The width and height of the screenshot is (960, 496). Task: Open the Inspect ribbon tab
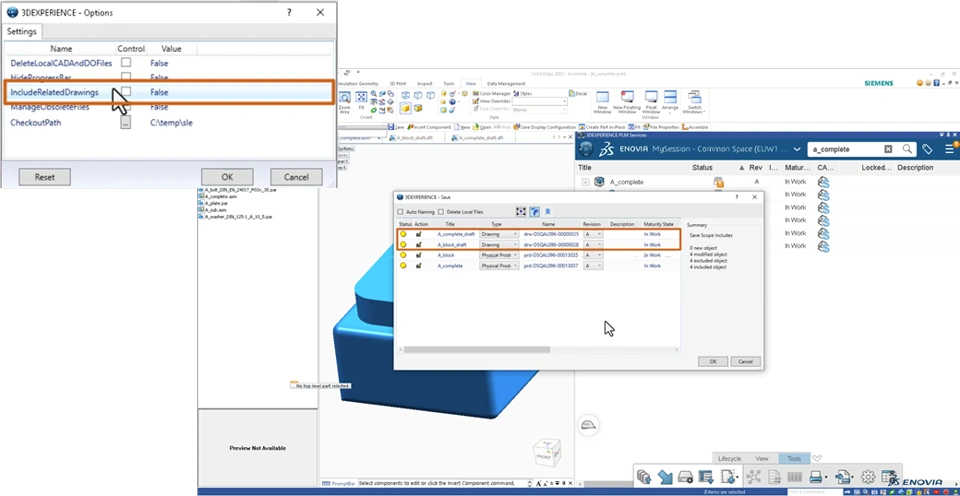424,83
